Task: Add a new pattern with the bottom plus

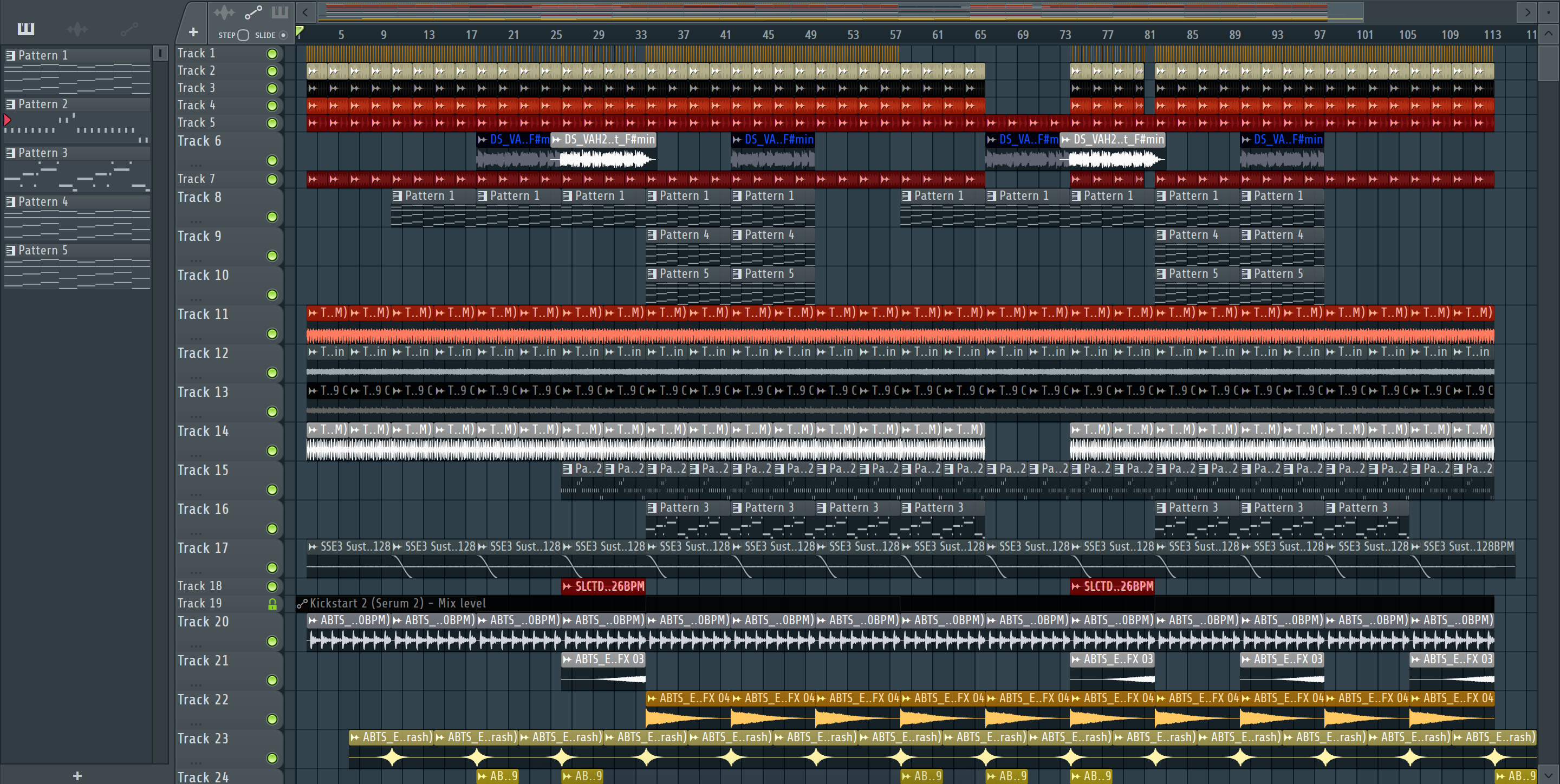Action: point(77,775)
